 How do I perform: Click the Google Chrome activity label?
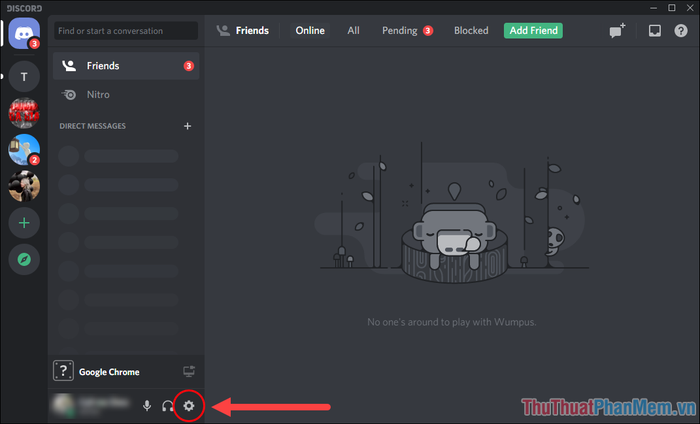(109, 372)
